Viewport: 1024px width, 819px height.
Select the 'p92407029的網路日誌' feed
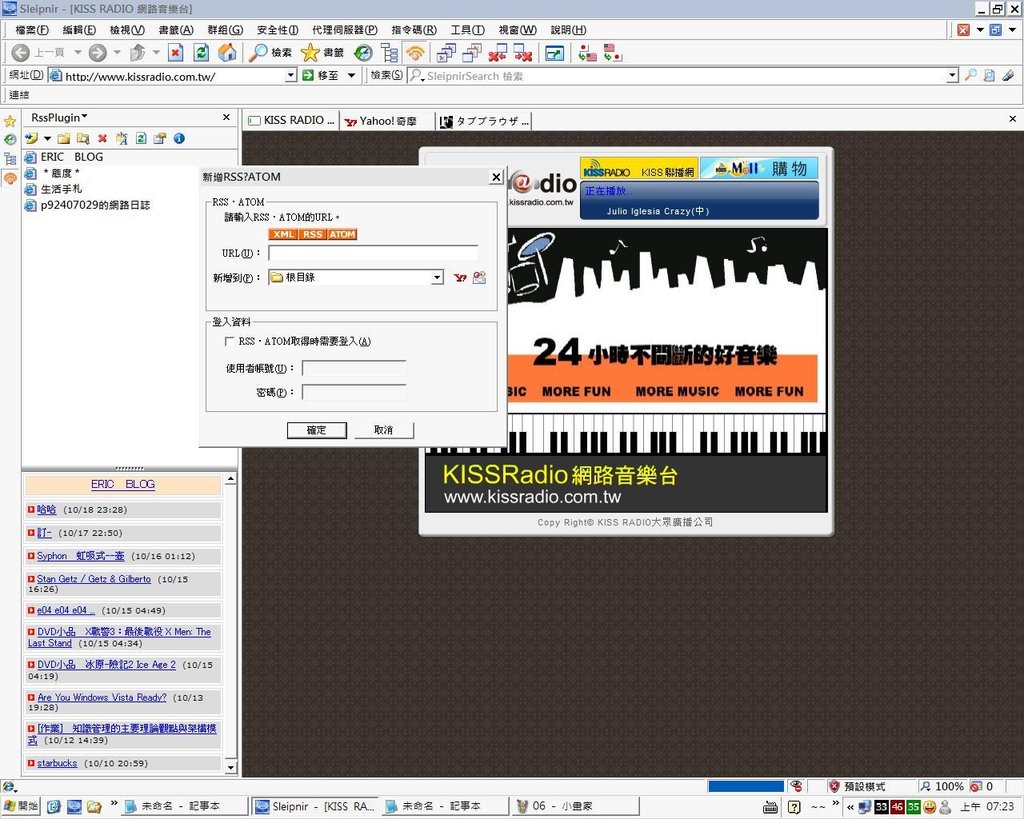(x=95, y=205)
